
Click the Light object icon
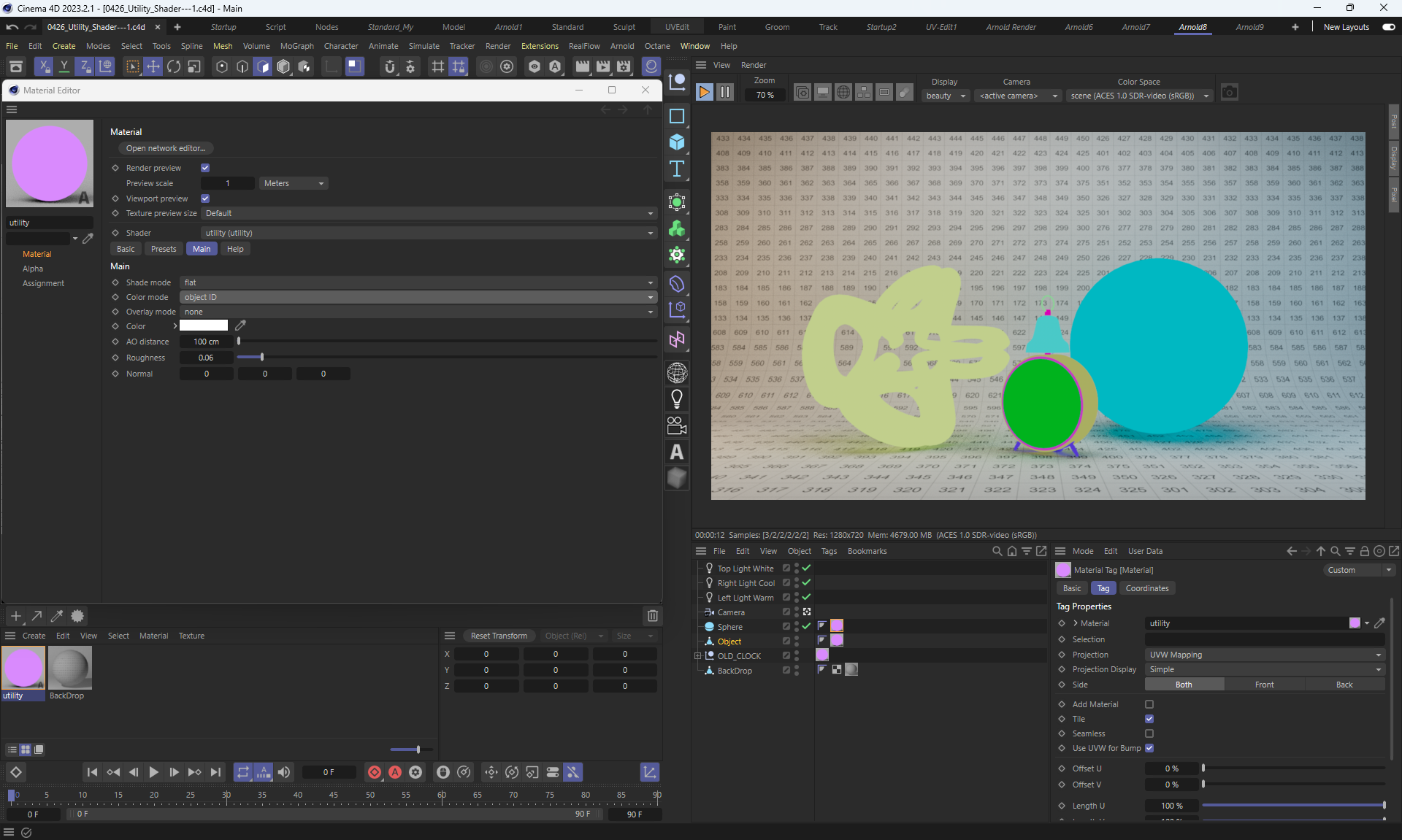(x=677, y=399)
